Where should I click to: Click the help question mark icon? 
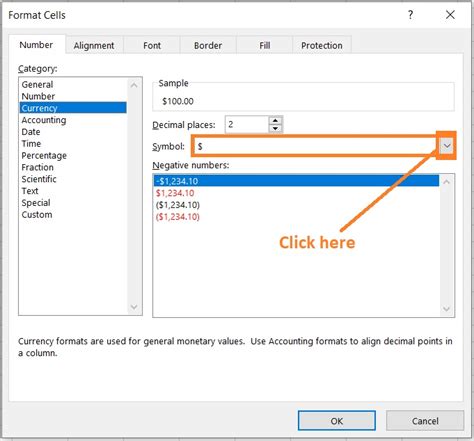tap(411, 15)
